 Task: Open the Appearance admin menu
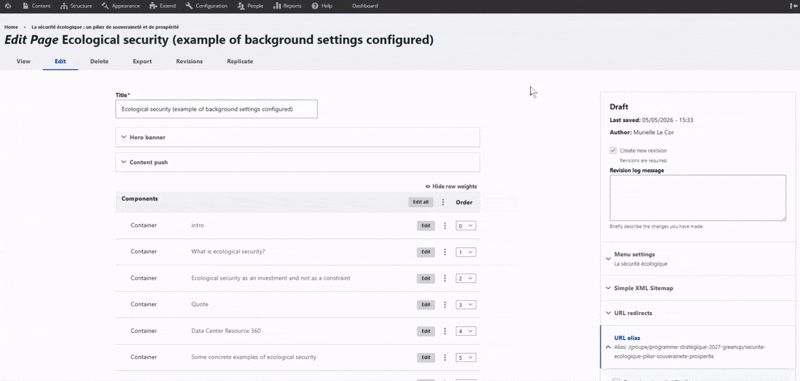(120, 6)
